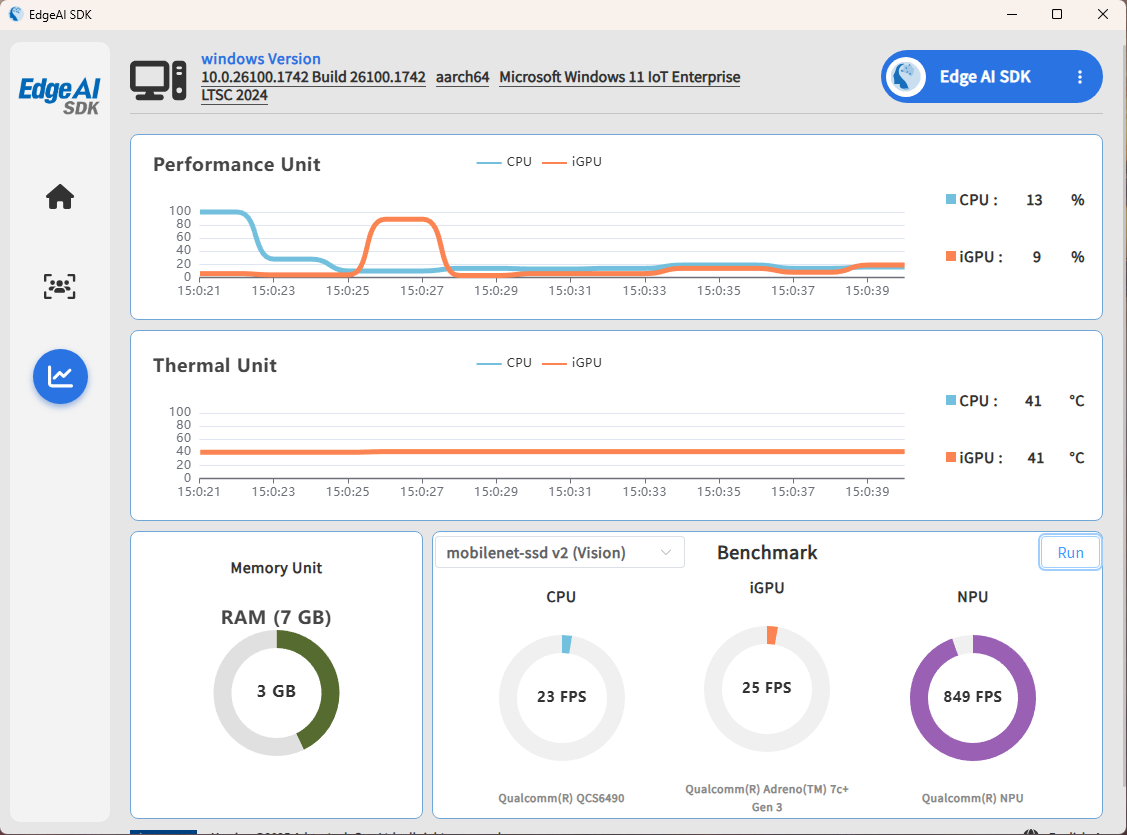Maximize the EdgeAI SDK window
This screenshot has width=1127, height=835.
1057,14
